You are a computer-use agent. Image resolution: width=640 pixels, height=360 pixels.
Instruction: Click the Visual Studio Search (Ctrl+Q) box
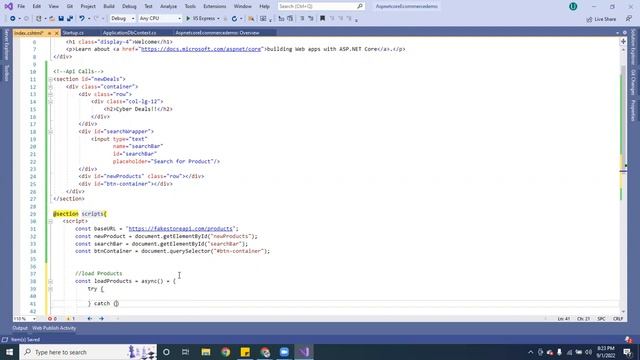321,7
